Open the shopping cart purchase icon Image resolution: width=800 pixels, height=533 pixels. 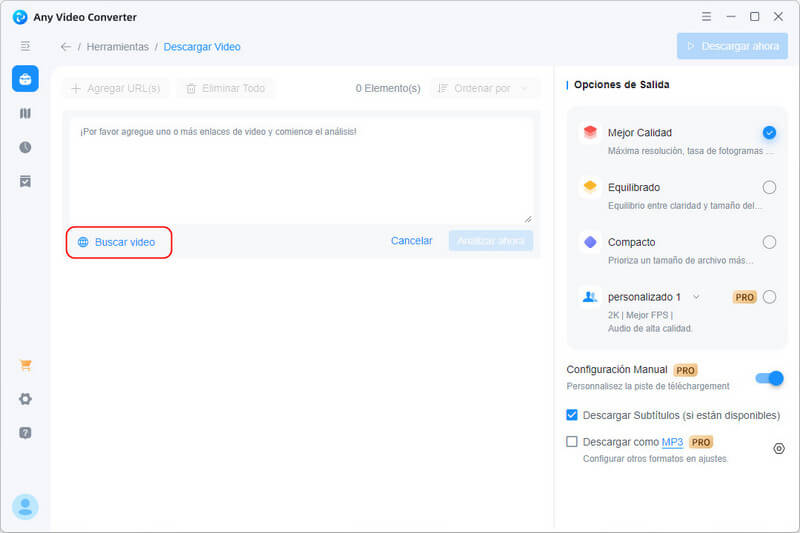pos(25,365)
